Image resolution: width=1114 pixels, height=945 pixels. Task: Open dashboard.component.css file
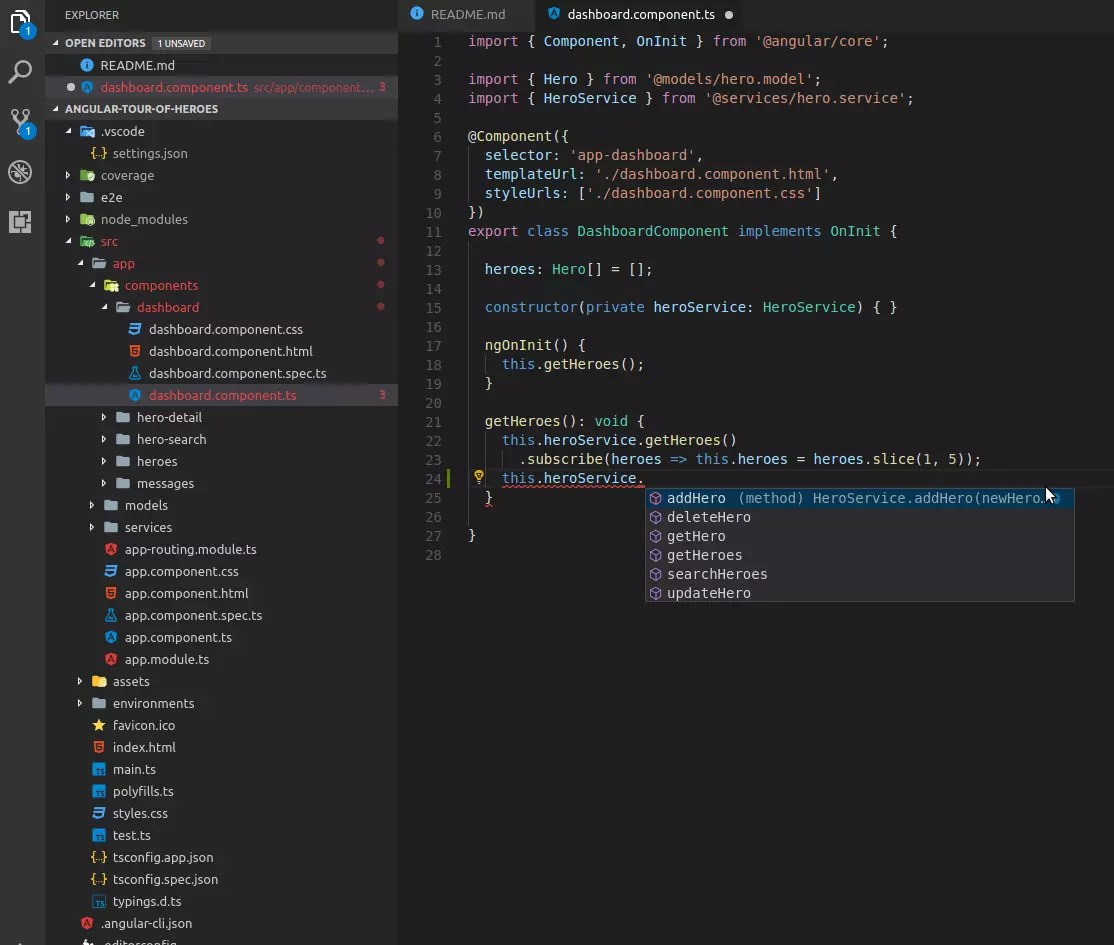coord(222,329)
